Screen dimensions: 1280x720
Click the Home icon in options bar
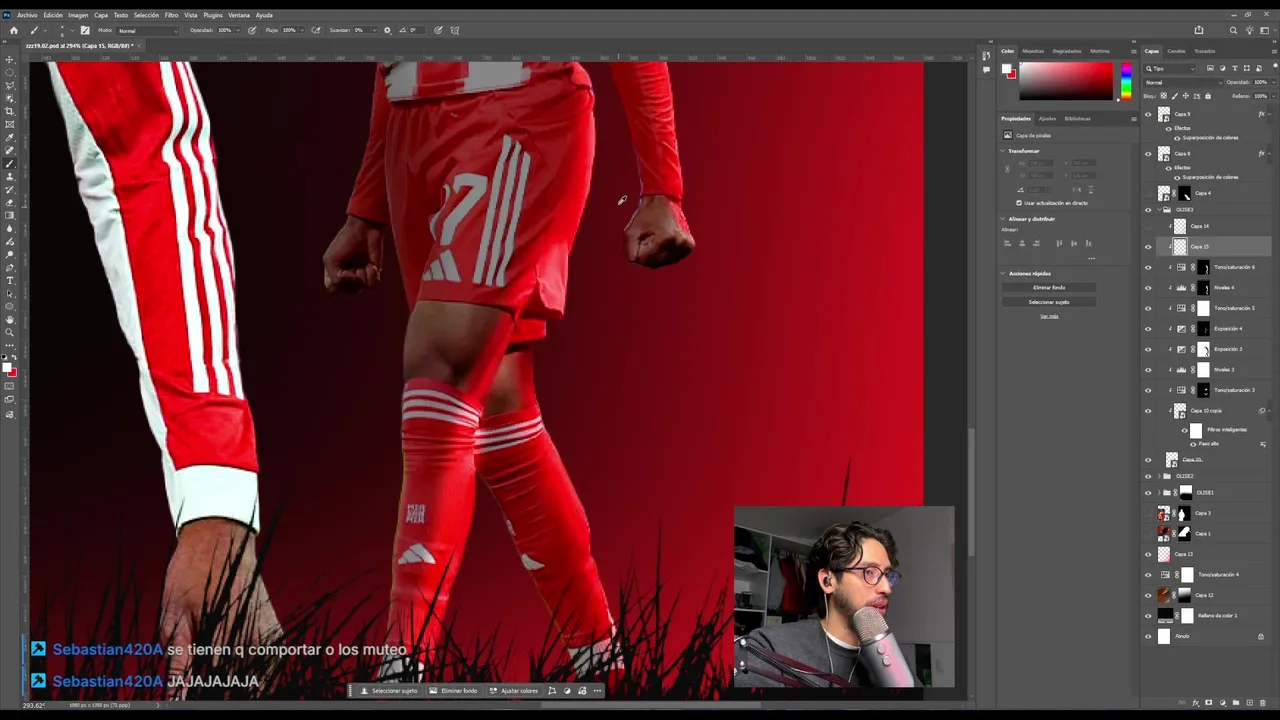[14, 30]
